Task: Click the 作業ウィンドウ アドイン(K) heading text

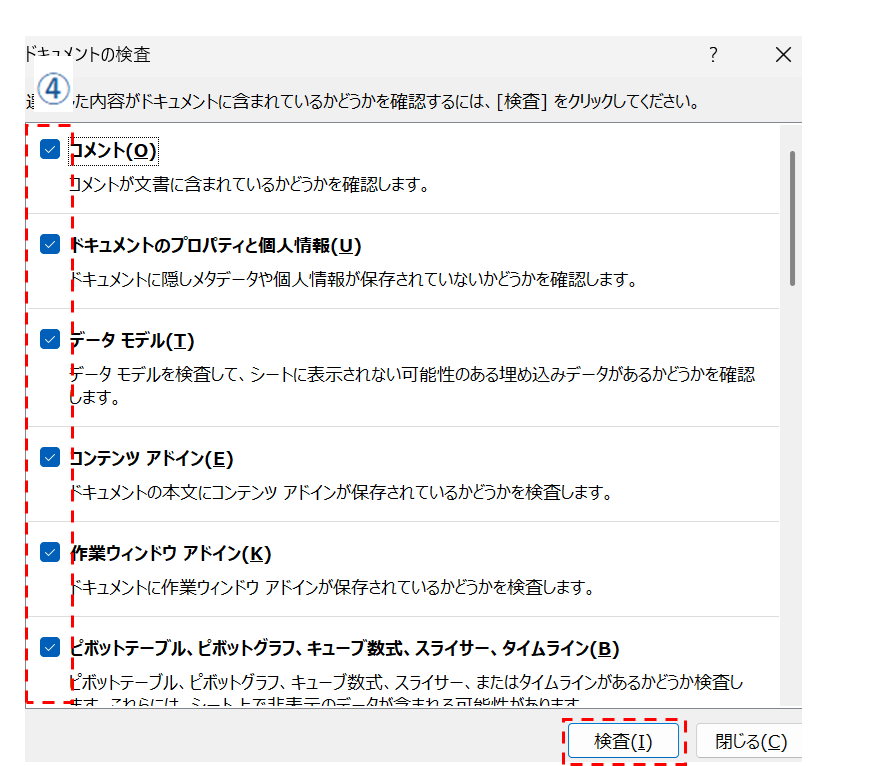Action: click(x=170, y=553)
